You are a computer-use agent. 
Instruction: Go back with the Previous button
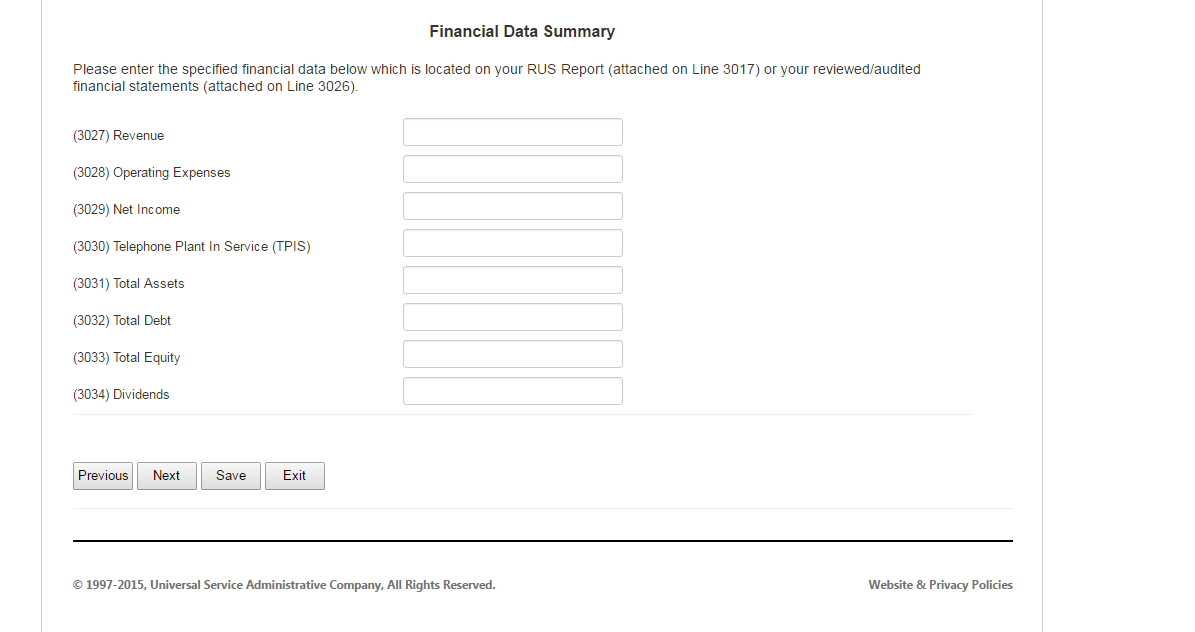click(x=103, y=476)
